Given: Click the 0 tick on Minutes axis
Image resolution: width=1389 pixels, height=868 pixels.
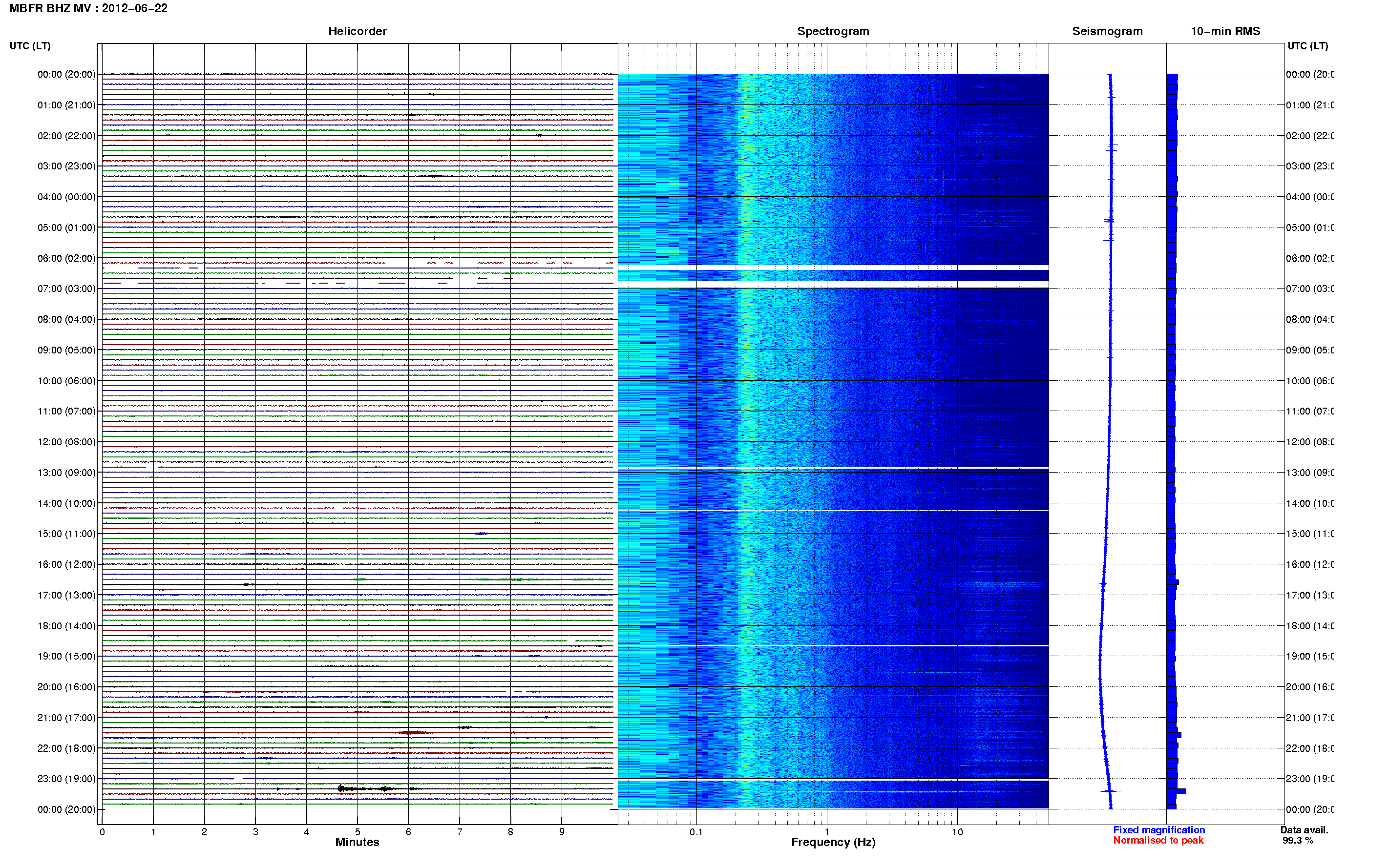Looking at the screenshot, I should 102,832.
